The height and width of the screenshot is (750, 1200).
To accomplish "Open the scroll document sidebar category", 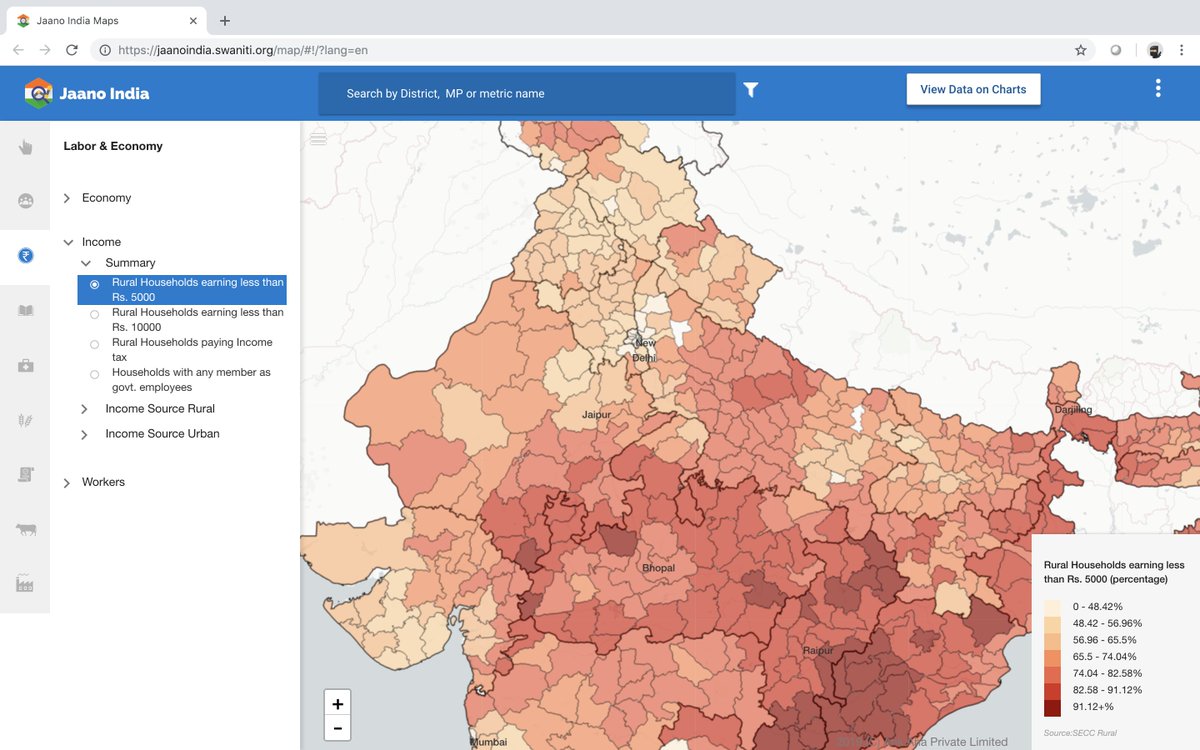I will 25,475.
